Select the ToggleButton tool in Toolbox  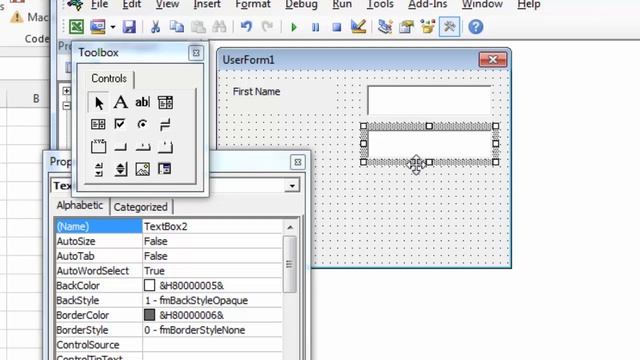tap(165, 124)
